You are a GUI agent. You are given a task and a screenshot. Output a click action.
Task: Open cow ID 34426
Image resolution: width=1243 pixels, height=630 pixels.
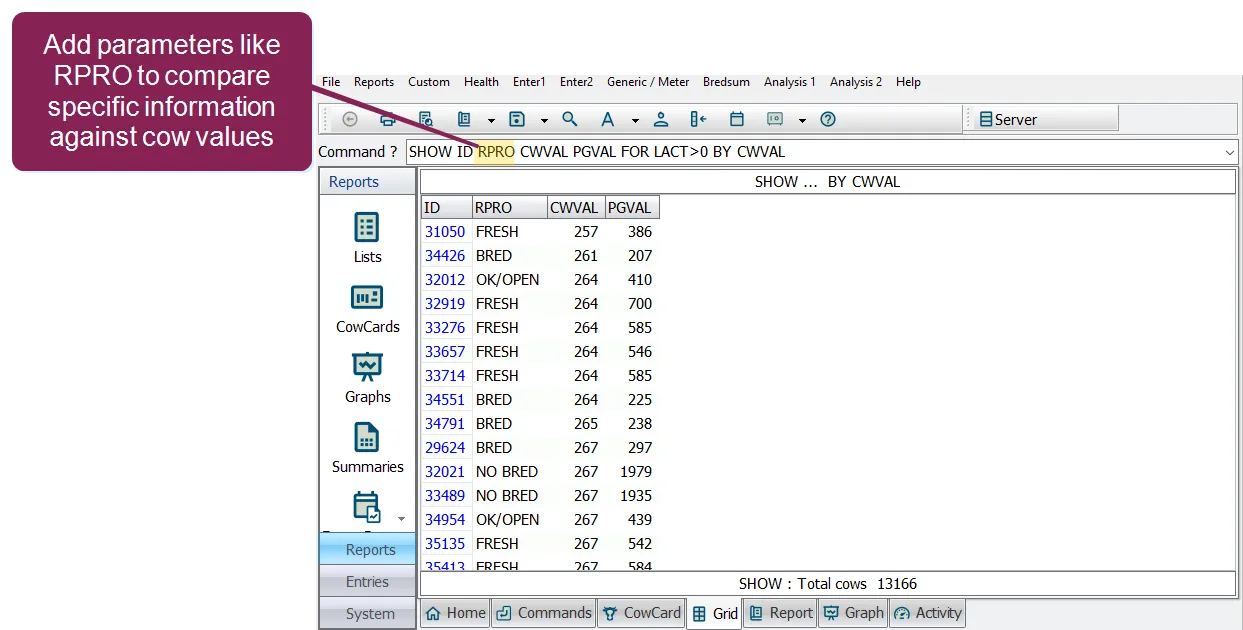445,255
